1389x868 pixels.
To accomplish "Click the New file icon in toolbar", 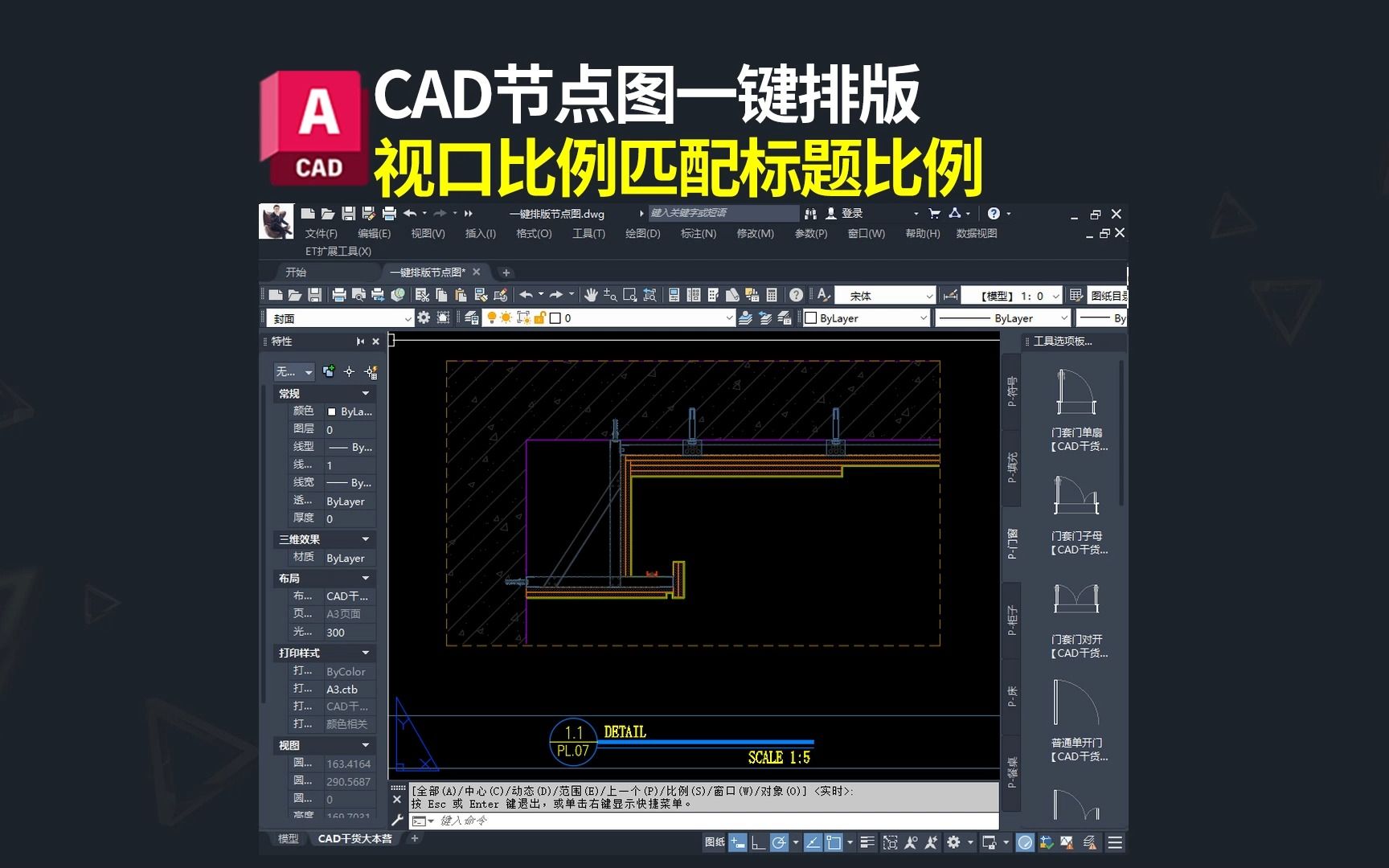I will pos(275,296).
